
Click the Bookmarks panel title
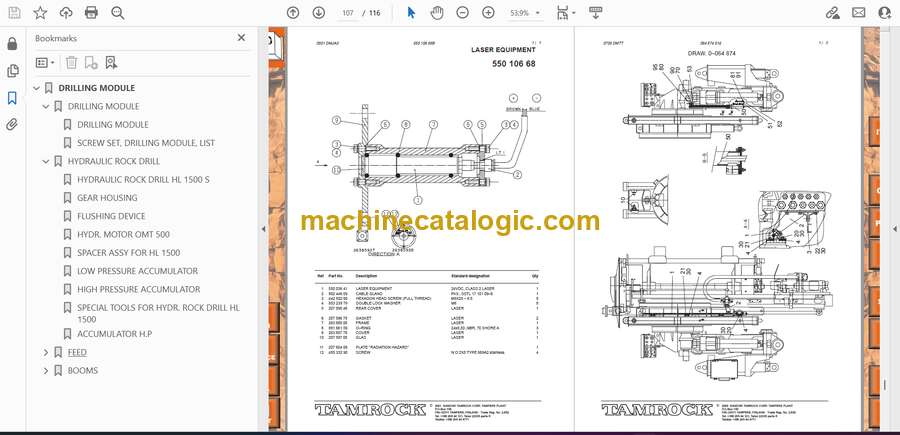[56, 38]
